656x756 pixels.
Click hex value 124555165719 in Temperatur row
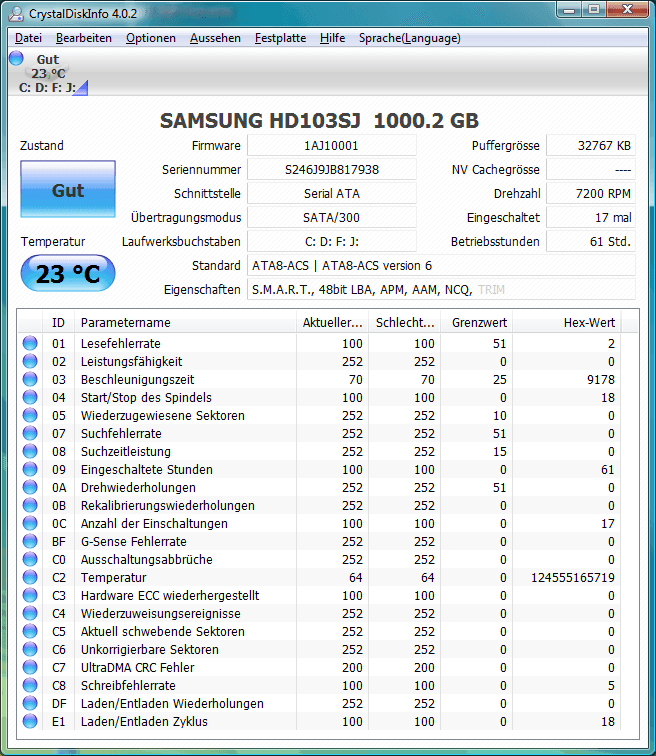[x=573, y=578]
